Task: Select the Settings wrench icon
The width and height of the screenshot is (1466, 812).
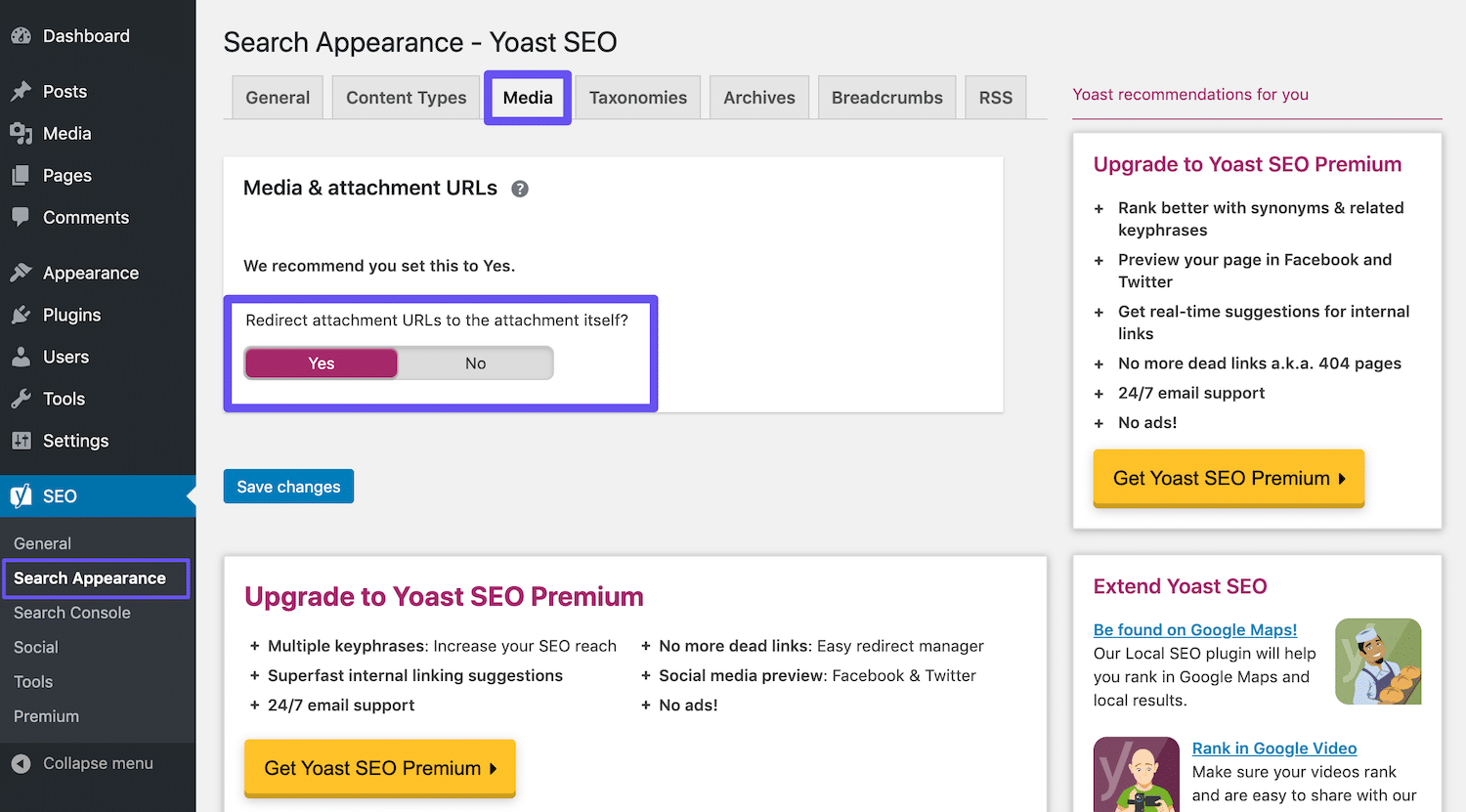Action: (x=22, y=441)
